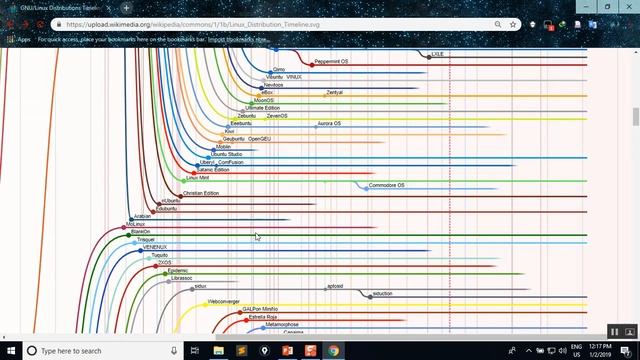Open the Action Center notifications

[x=625, y=351]
